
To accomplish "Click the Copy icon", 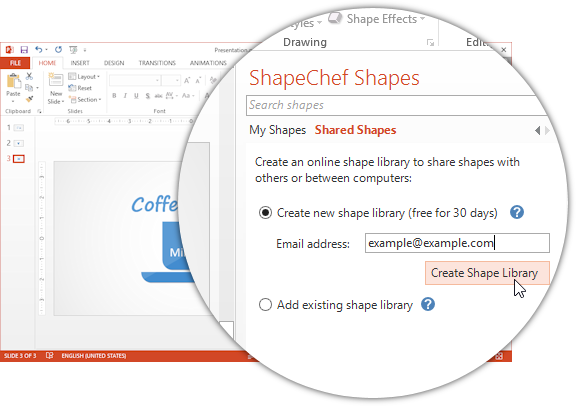I will pos(29,87).
